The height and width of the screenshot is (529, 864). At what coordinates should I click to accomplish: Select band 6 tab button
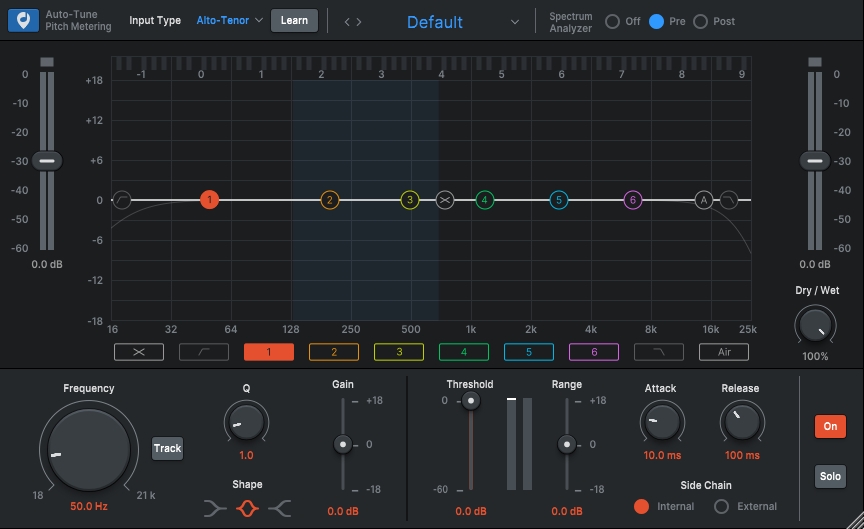coord(594,352)
